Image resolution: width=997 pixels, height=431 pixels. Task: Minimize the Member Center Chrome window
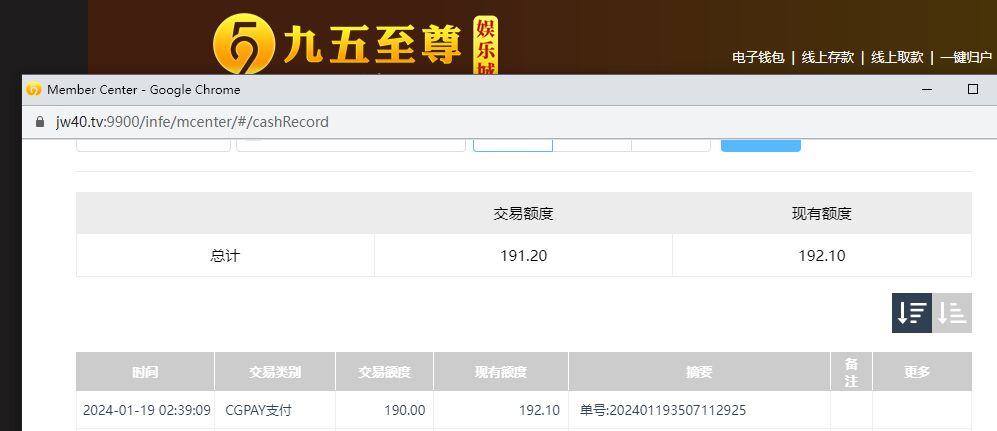pyautogui.click(x=927, y=90)
